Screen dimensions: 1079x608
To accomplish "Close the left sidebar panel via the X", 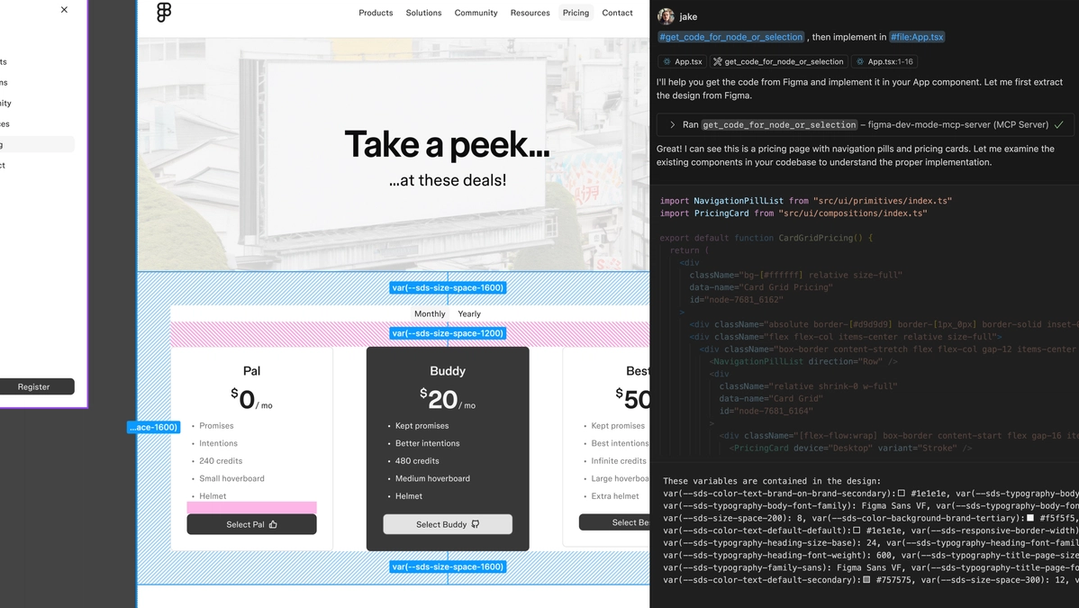I will point(63,9).
